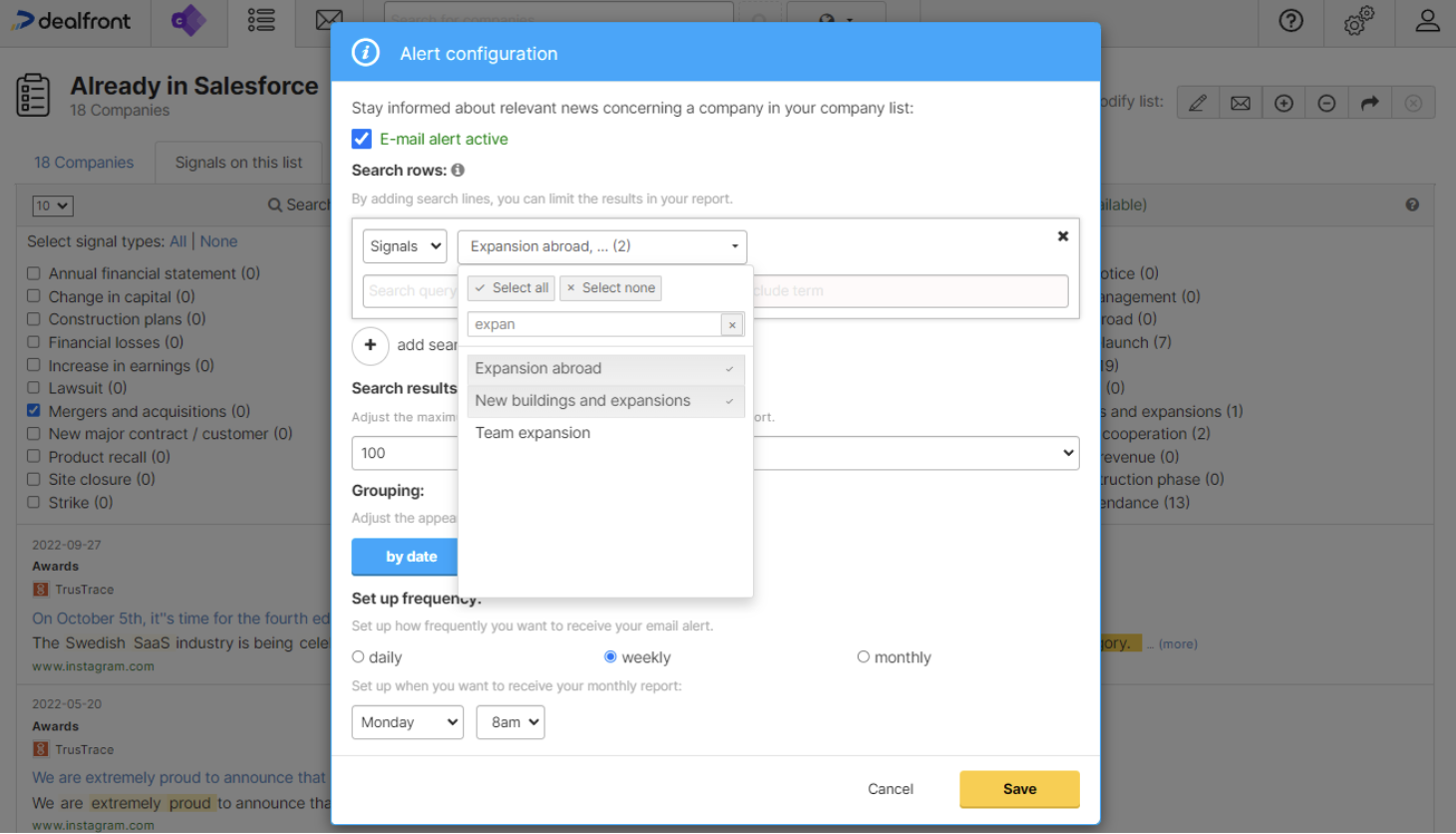
Task: Switch to the Signals on this list tab
Action: 238,162
